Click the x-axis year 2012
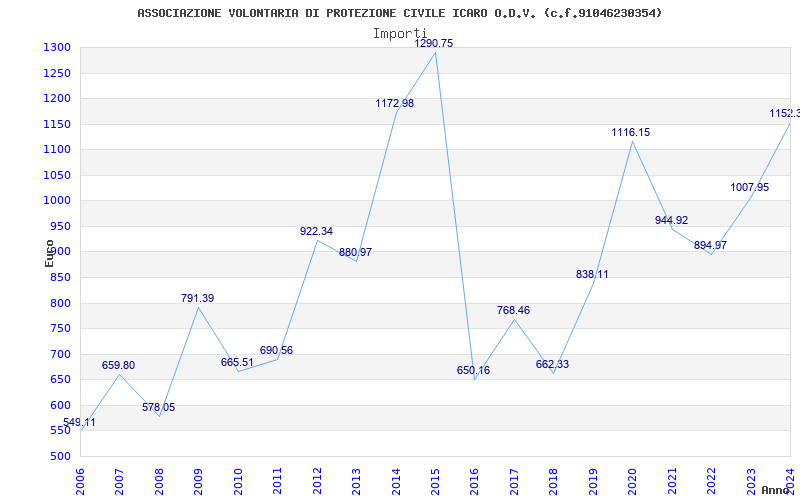This screenshot has width=800, height=500. pos(317,481)
